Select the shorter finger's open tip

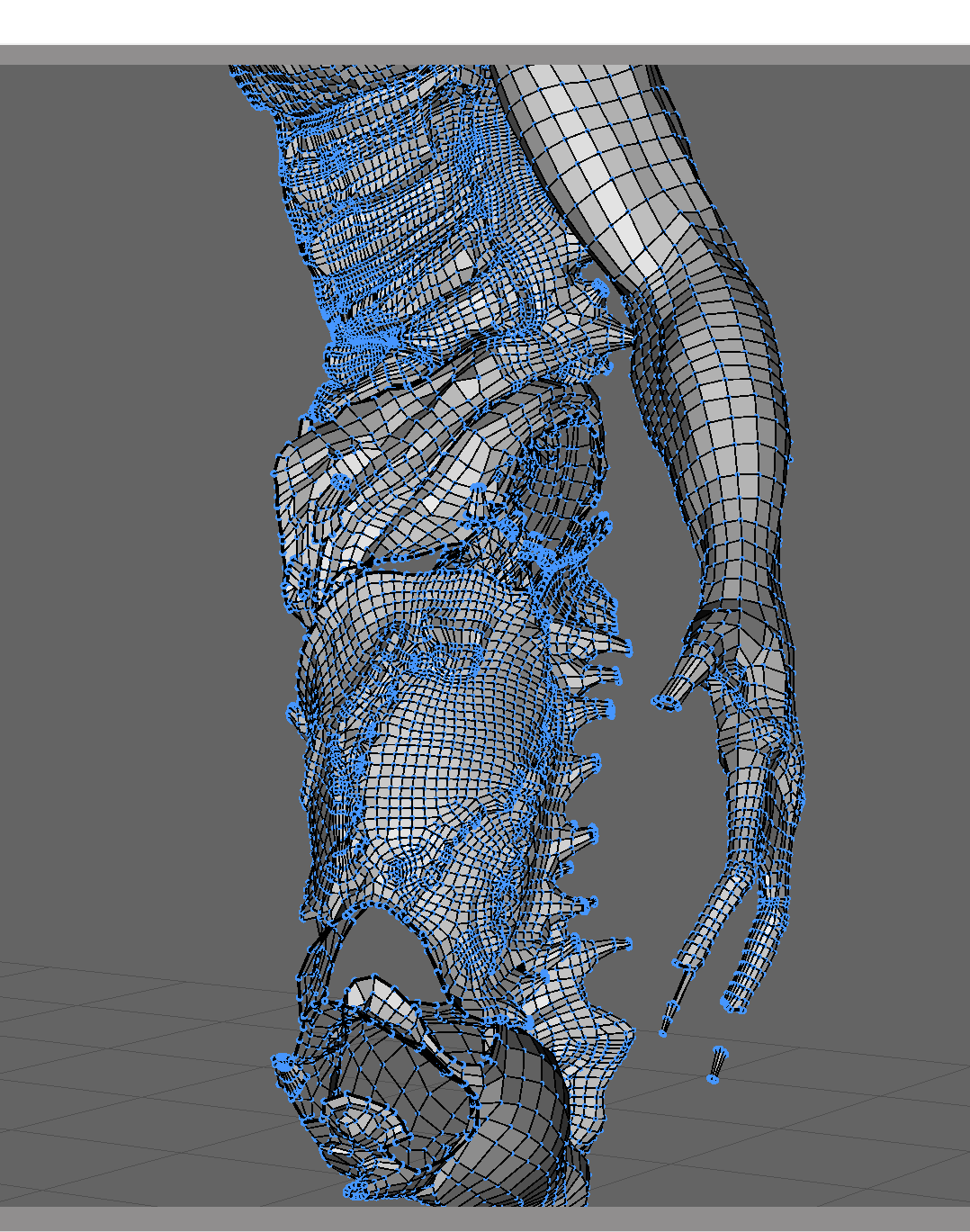(736, 1001)
